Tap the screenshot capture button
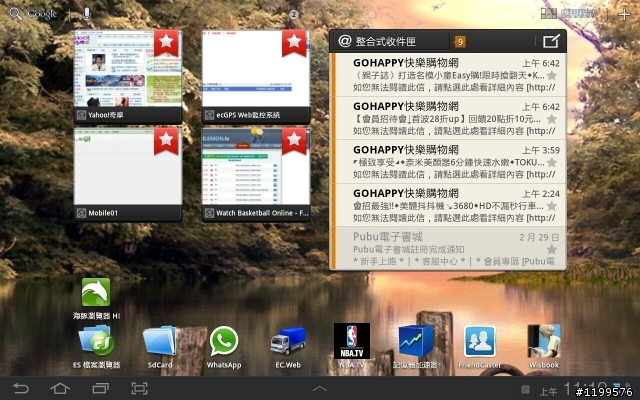 pyautogui.click(x=139, y=388)
